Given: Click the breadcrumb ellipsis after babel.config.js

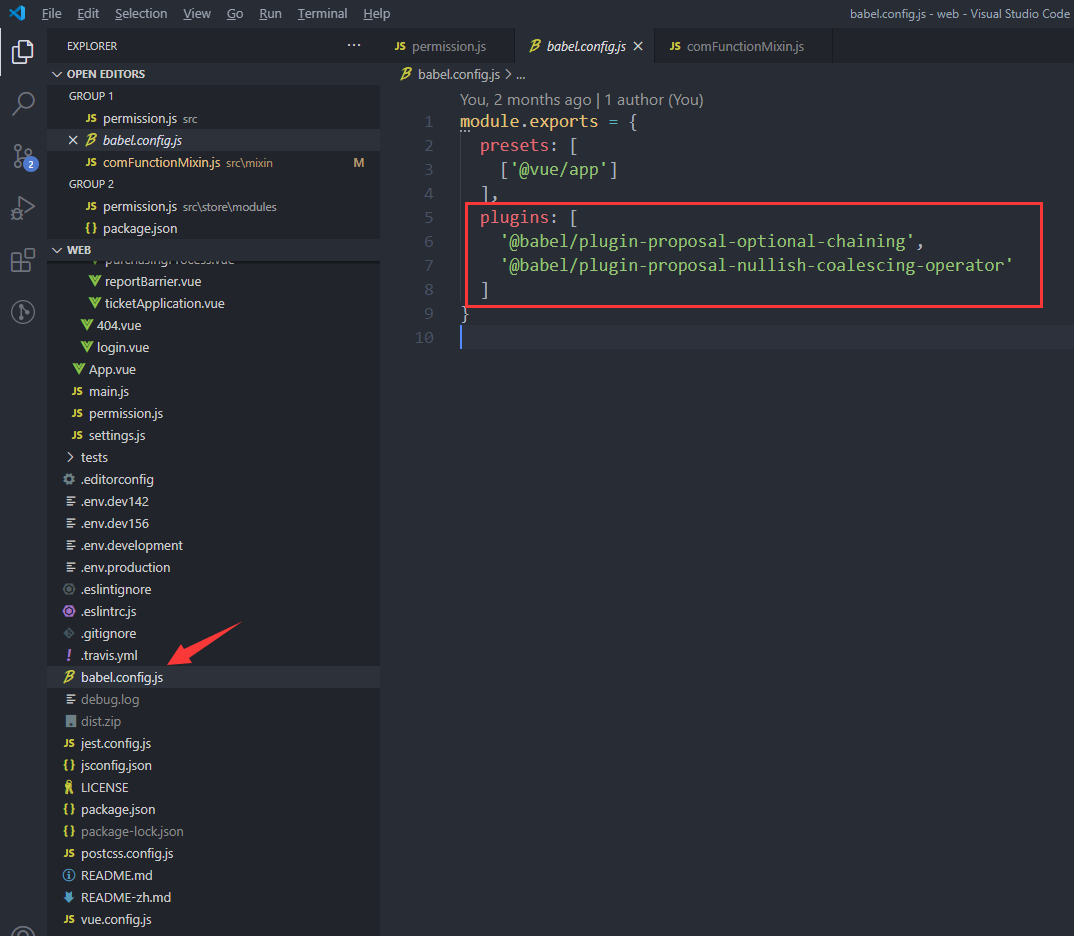Looking at the screenshot, I should pyautogui.click(x=521, y=75).
